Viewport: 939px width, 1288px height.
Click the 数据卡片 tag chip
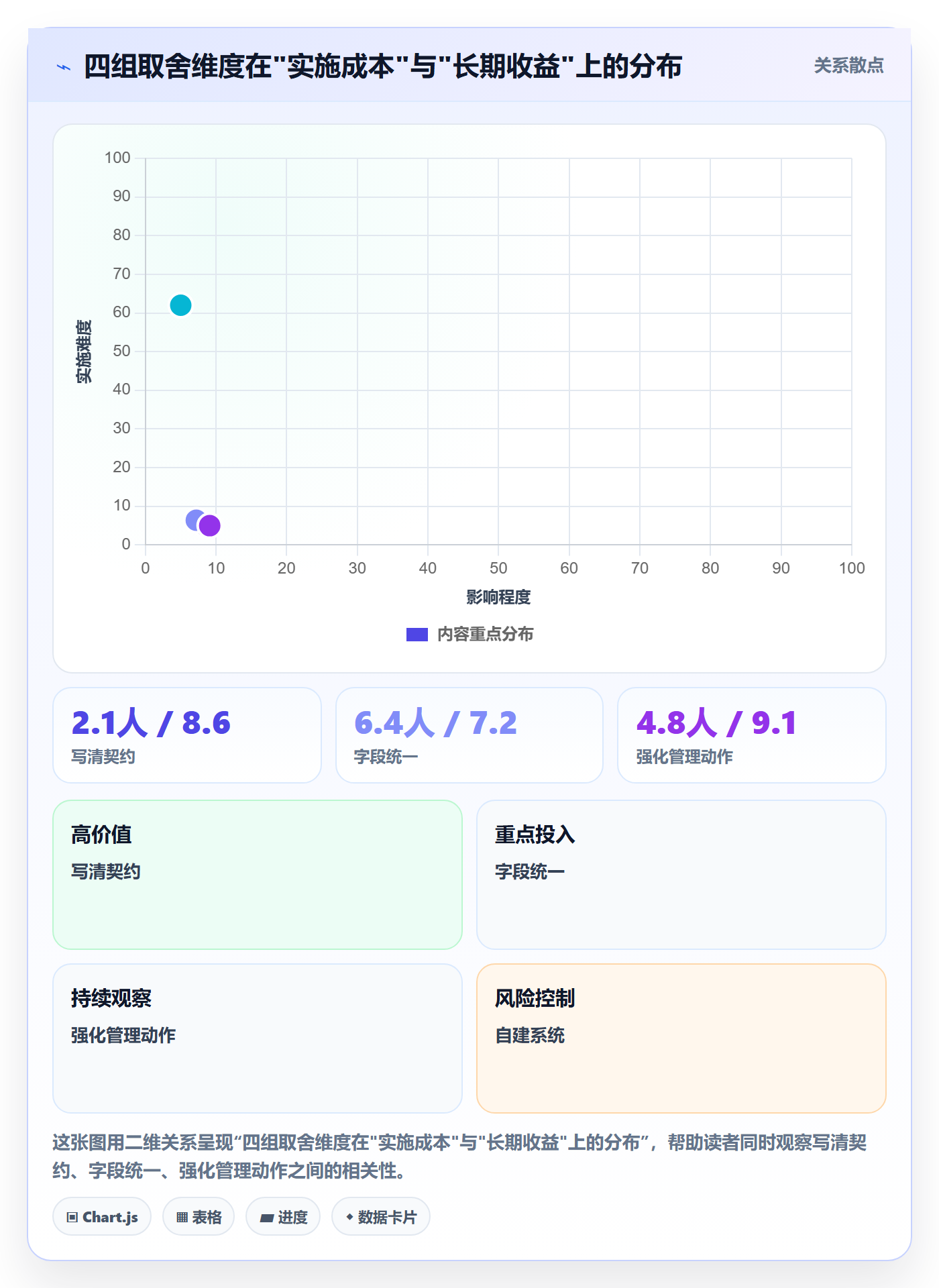381,1217
